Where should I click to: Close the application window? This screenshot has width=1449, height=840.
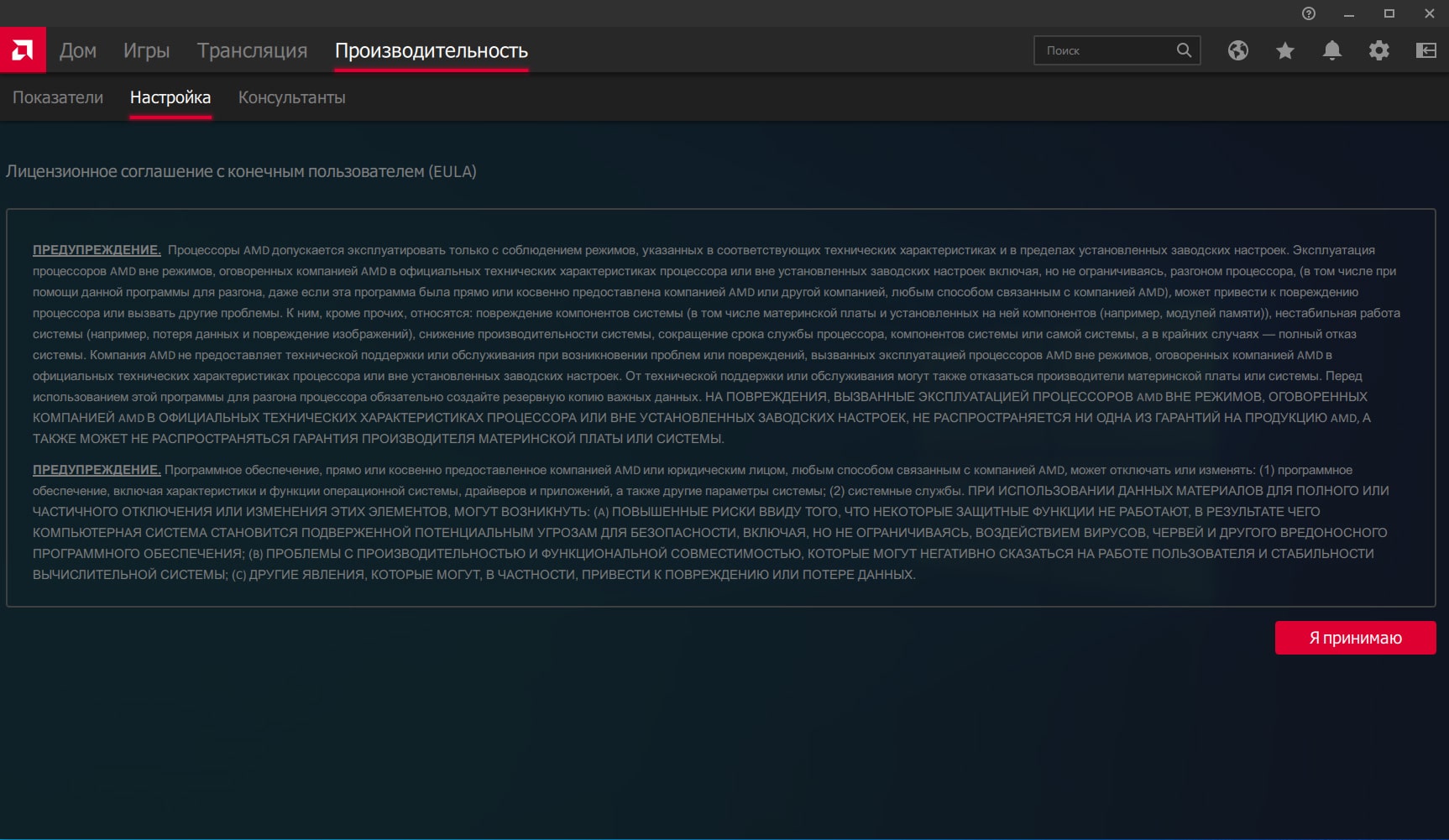(x=1430, y=13)
